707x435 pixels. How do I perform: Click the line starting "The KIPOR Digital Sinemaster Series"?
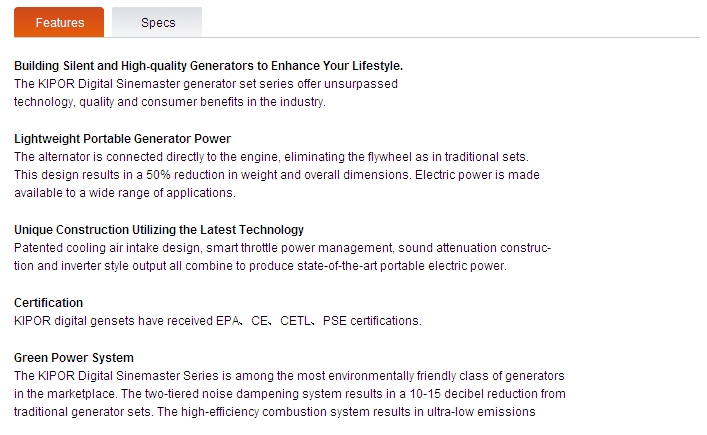pos(289,376)
